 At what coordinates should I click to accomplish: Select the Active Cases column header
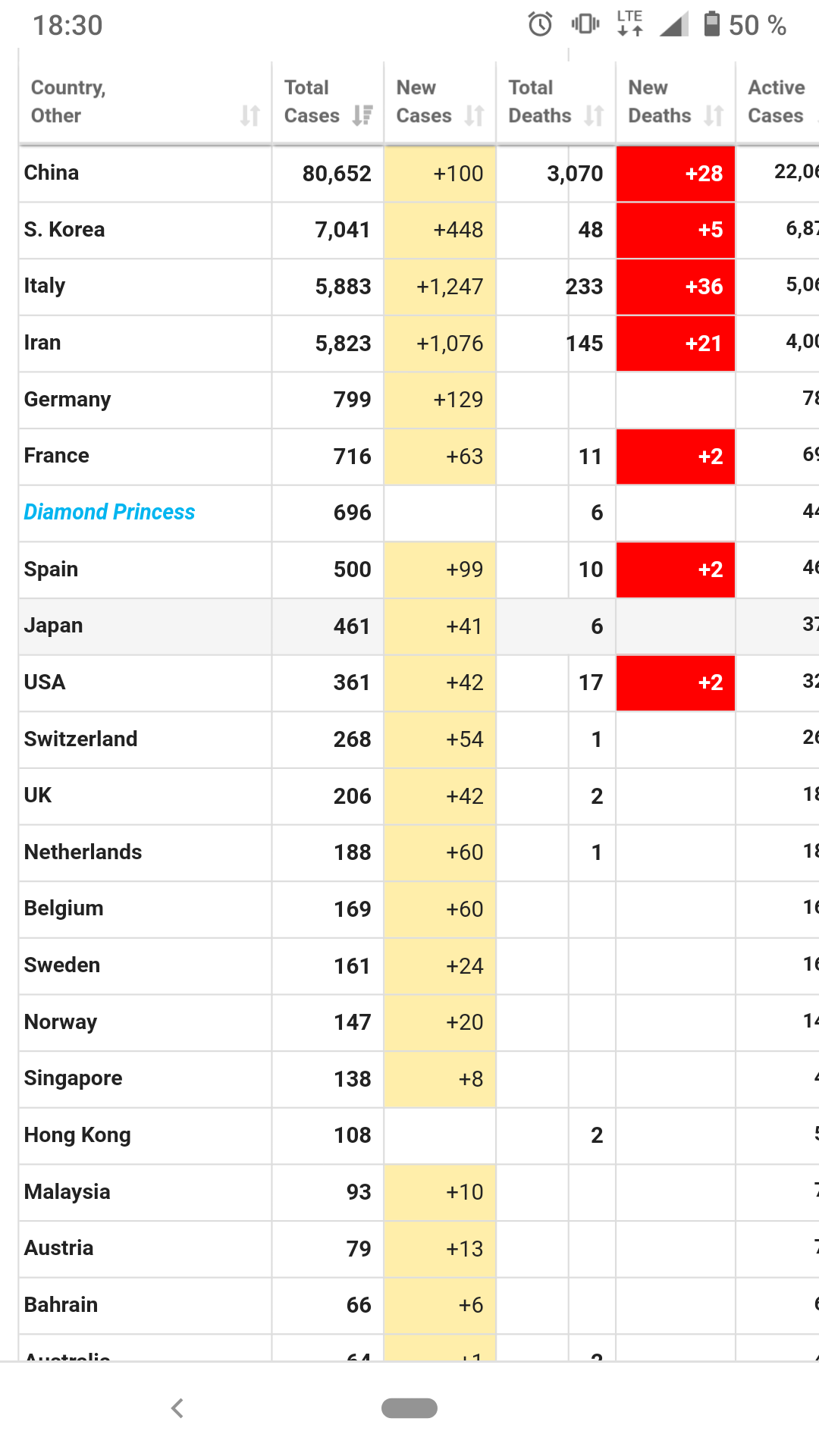click(x=776, y=102)
